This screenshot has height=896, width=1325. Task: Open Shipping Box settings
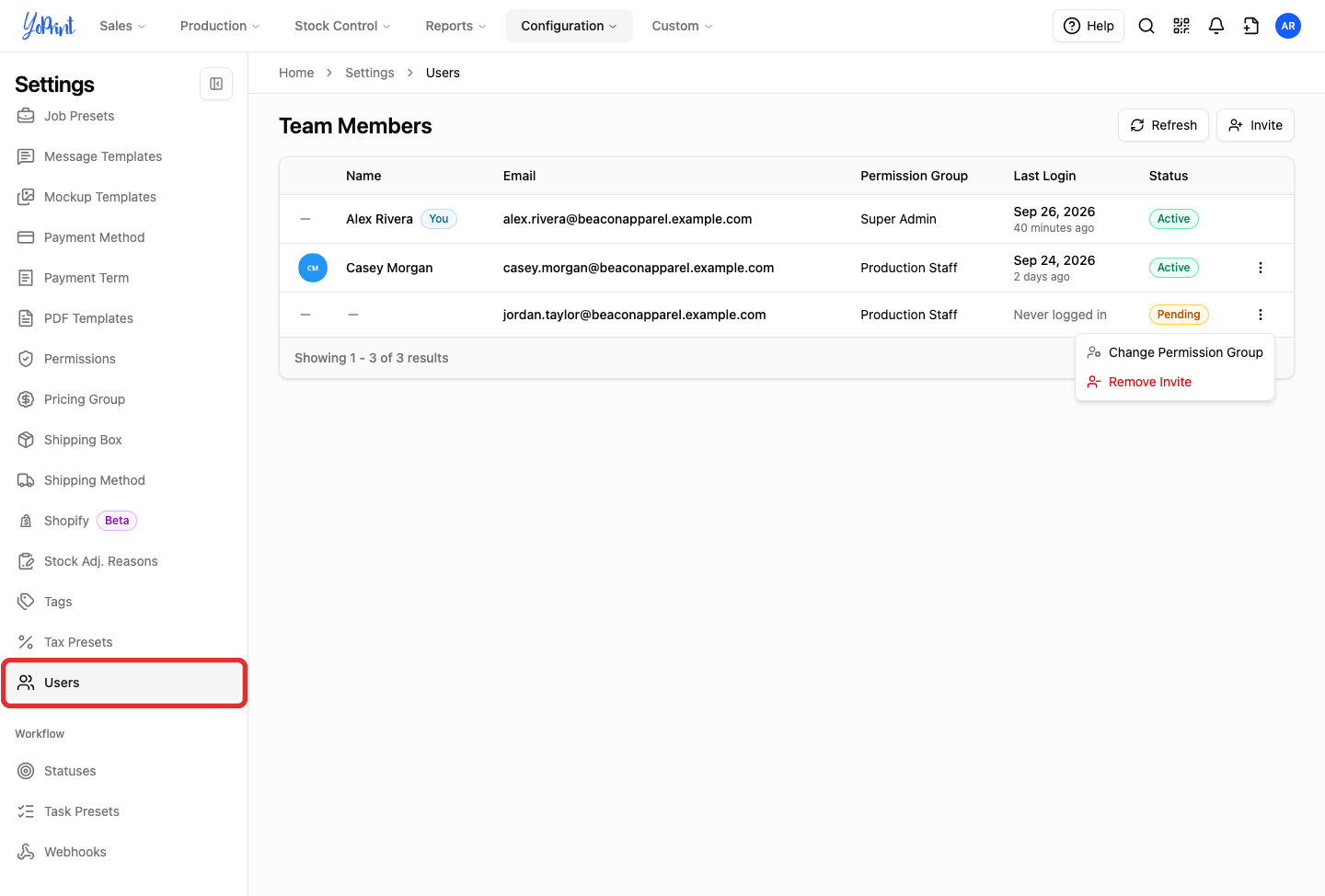124,440
